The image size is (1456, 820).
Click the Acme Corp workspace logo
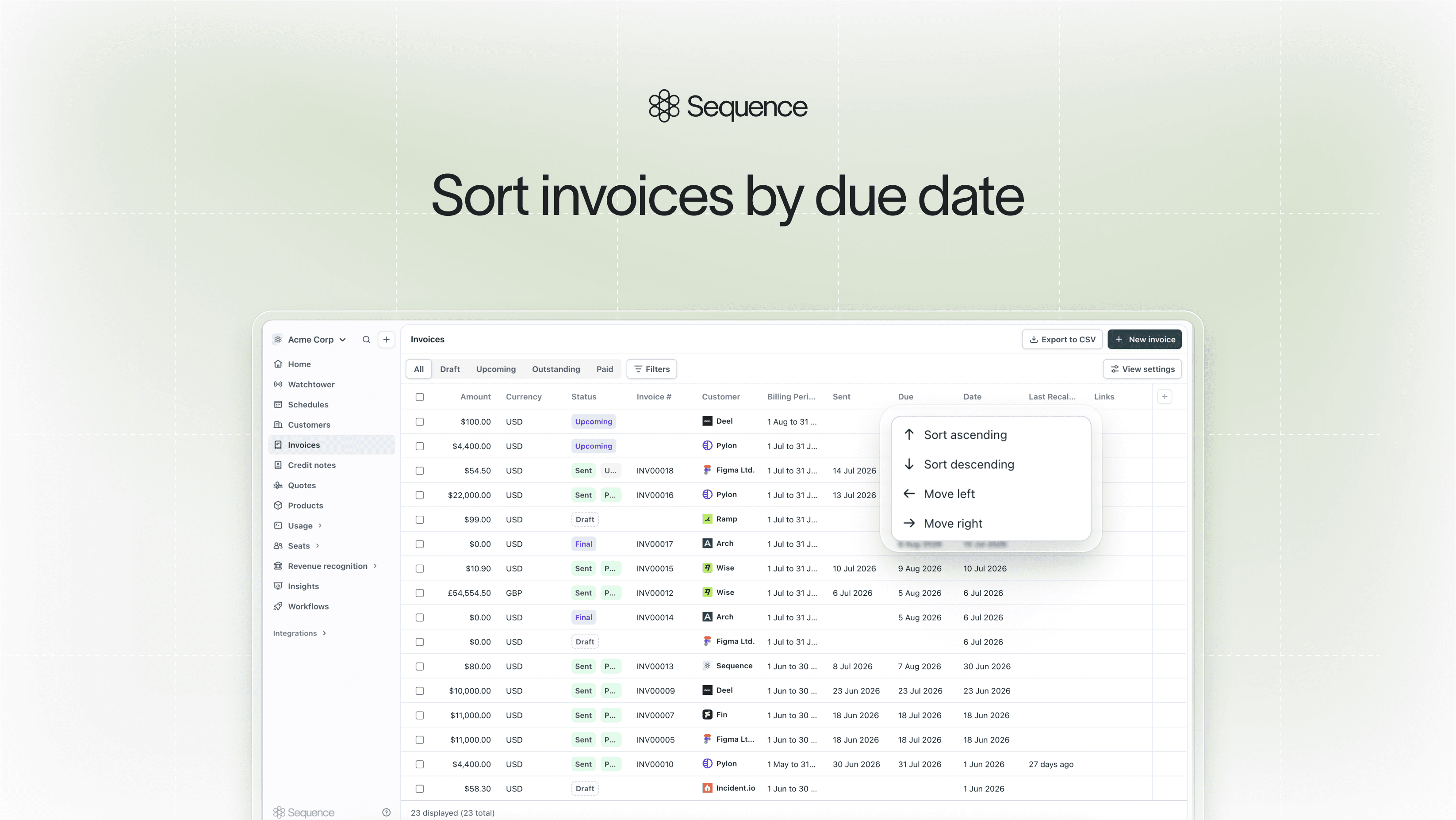(277, 340)
